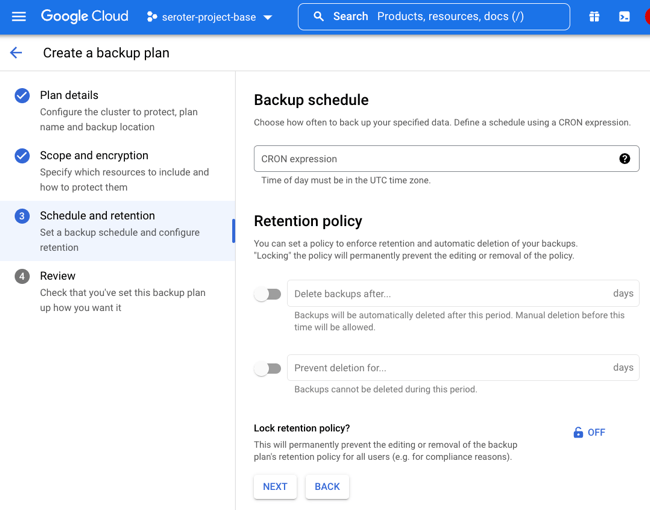
Task: Open the gift icon in top bar
Action: pyautogui.click(x=594, y=17)
